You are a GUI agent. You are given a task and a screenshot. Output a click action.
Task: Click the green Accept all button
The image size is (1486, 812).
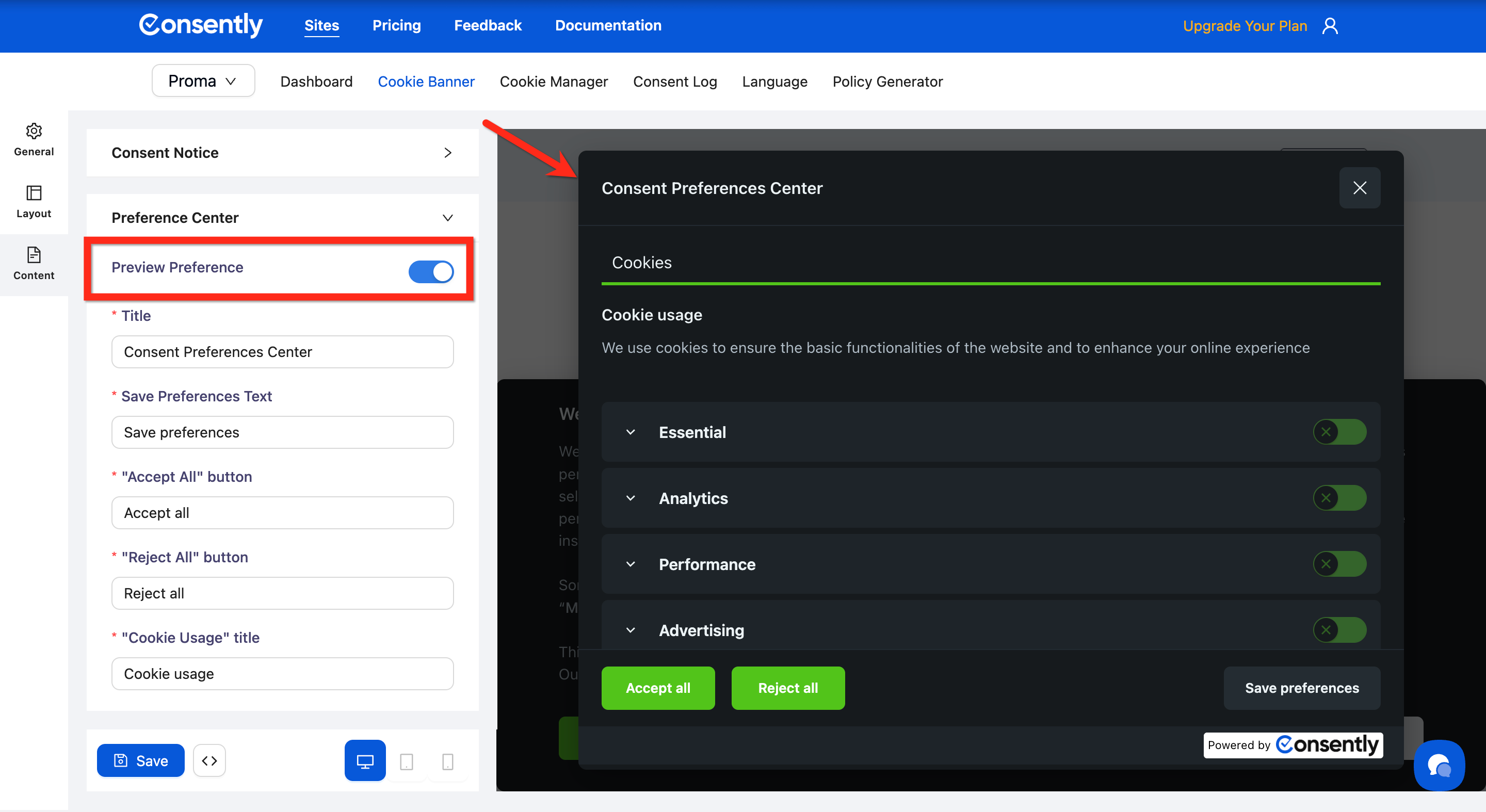658,688
